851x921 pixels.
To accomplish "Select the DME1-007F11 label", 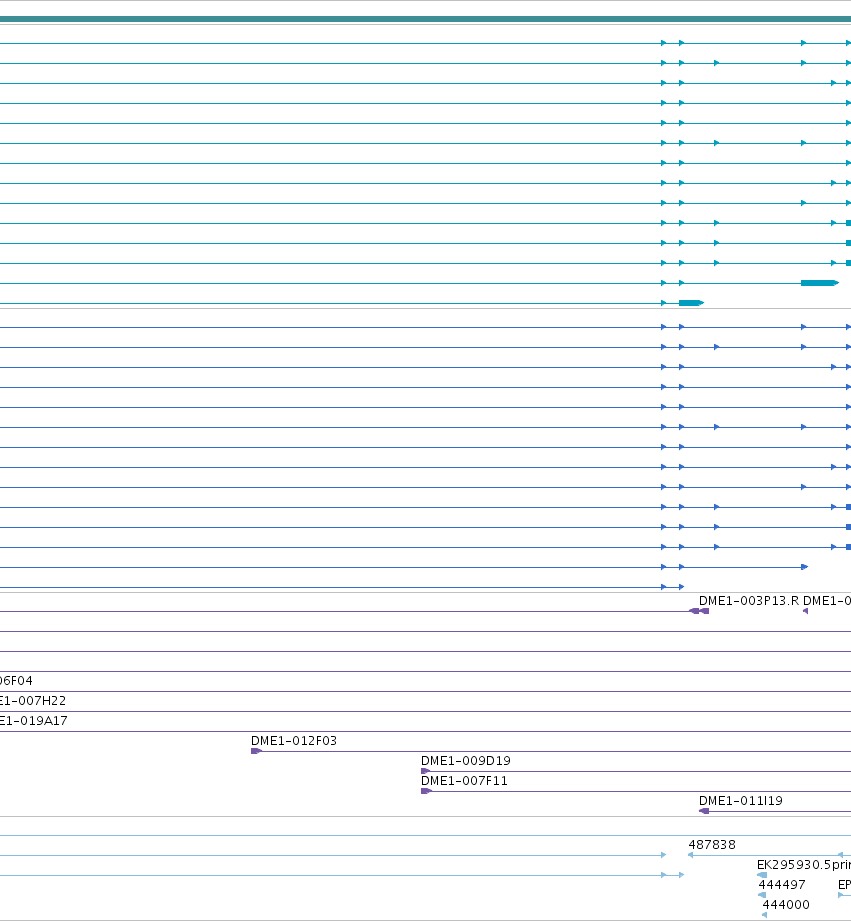I will coord(464,781).
